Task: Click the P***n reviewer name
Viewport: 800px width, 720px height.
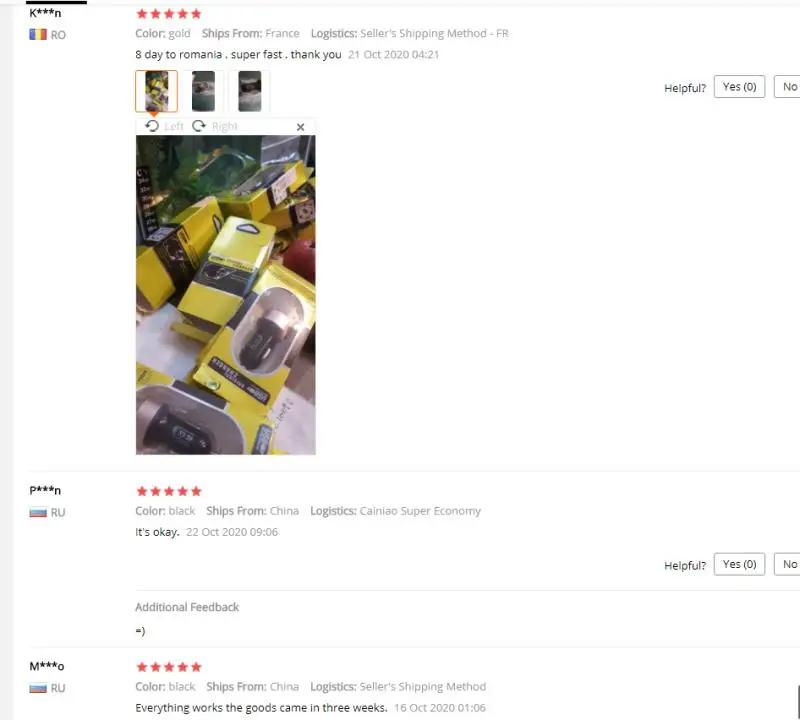Action: pos(45,490)
